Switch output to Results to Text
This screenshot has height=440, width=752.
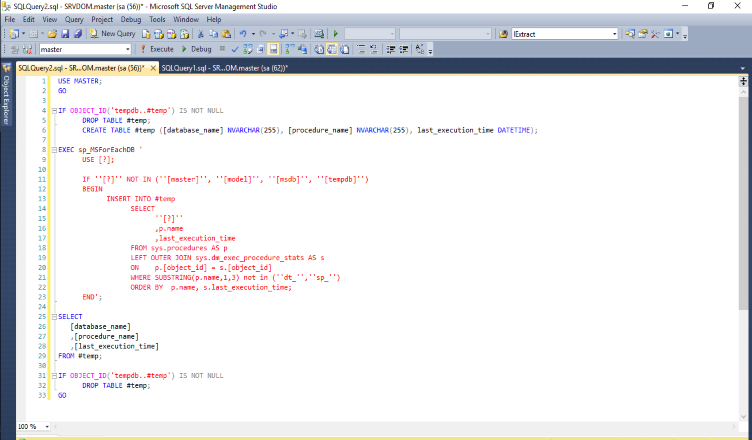[319, 49]
